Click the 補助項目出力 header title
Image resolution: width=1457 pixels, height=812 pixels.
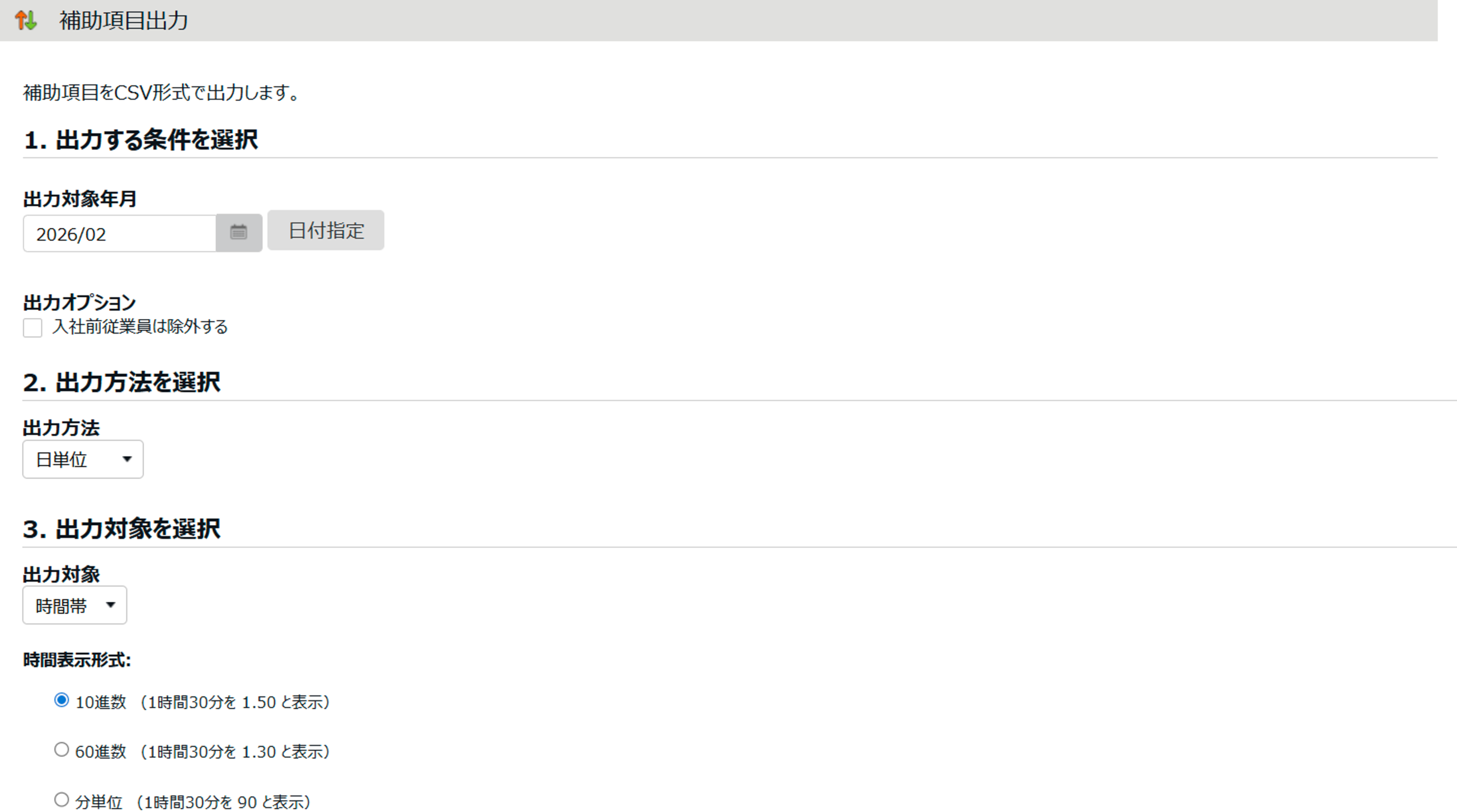[124, 20]
